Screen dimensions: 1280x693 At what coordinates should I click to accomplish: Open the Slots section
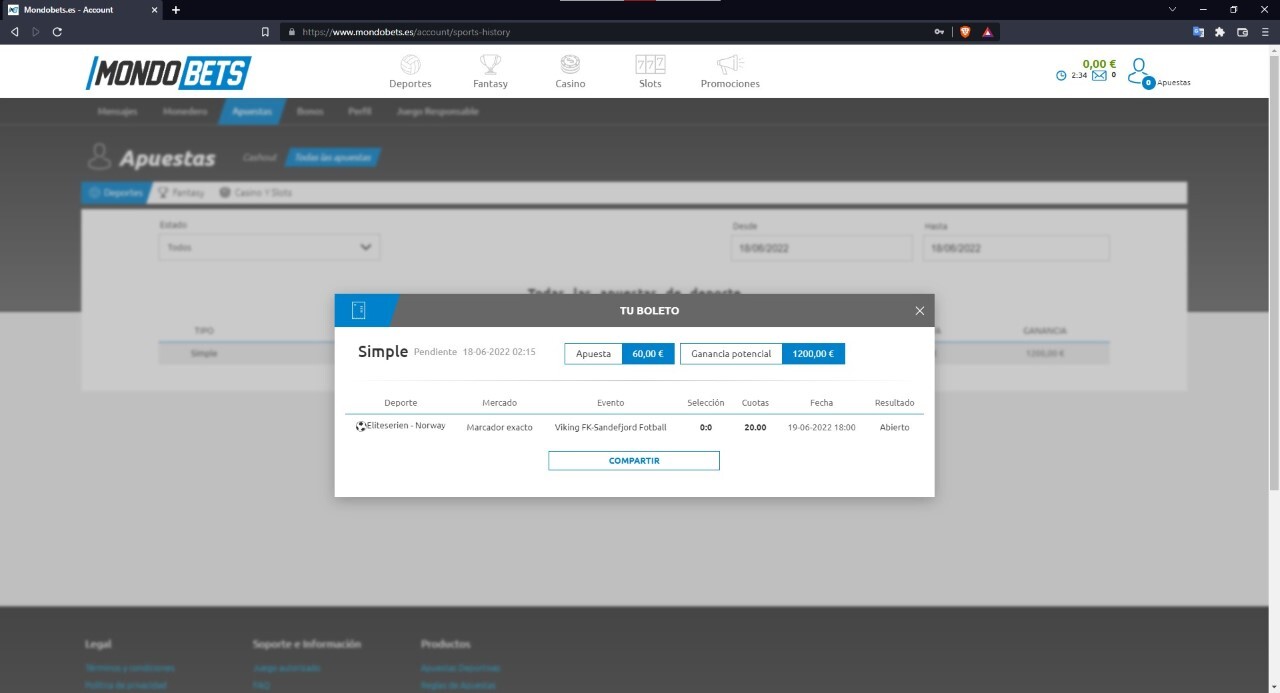[x=650, y=71]
